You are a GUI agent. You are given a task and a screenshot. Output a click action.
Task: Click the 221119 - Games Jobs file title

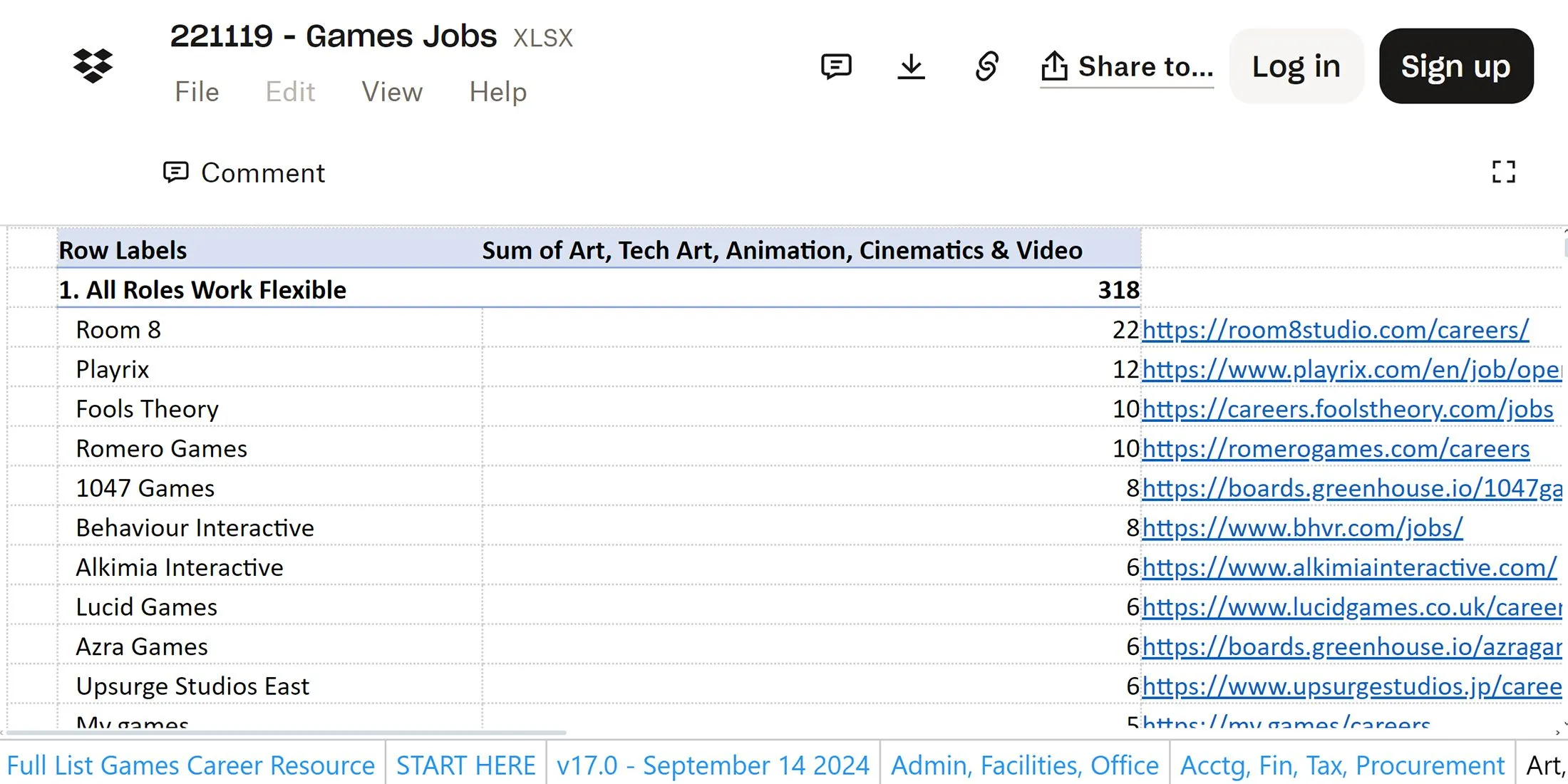[x=333, y=36]
